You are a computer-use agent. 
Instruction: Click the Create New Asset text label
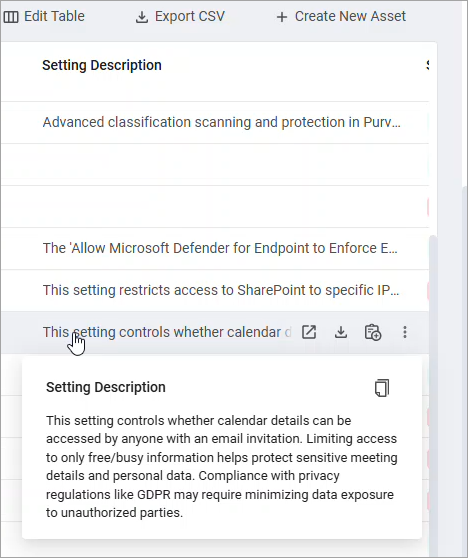[350, 16]
